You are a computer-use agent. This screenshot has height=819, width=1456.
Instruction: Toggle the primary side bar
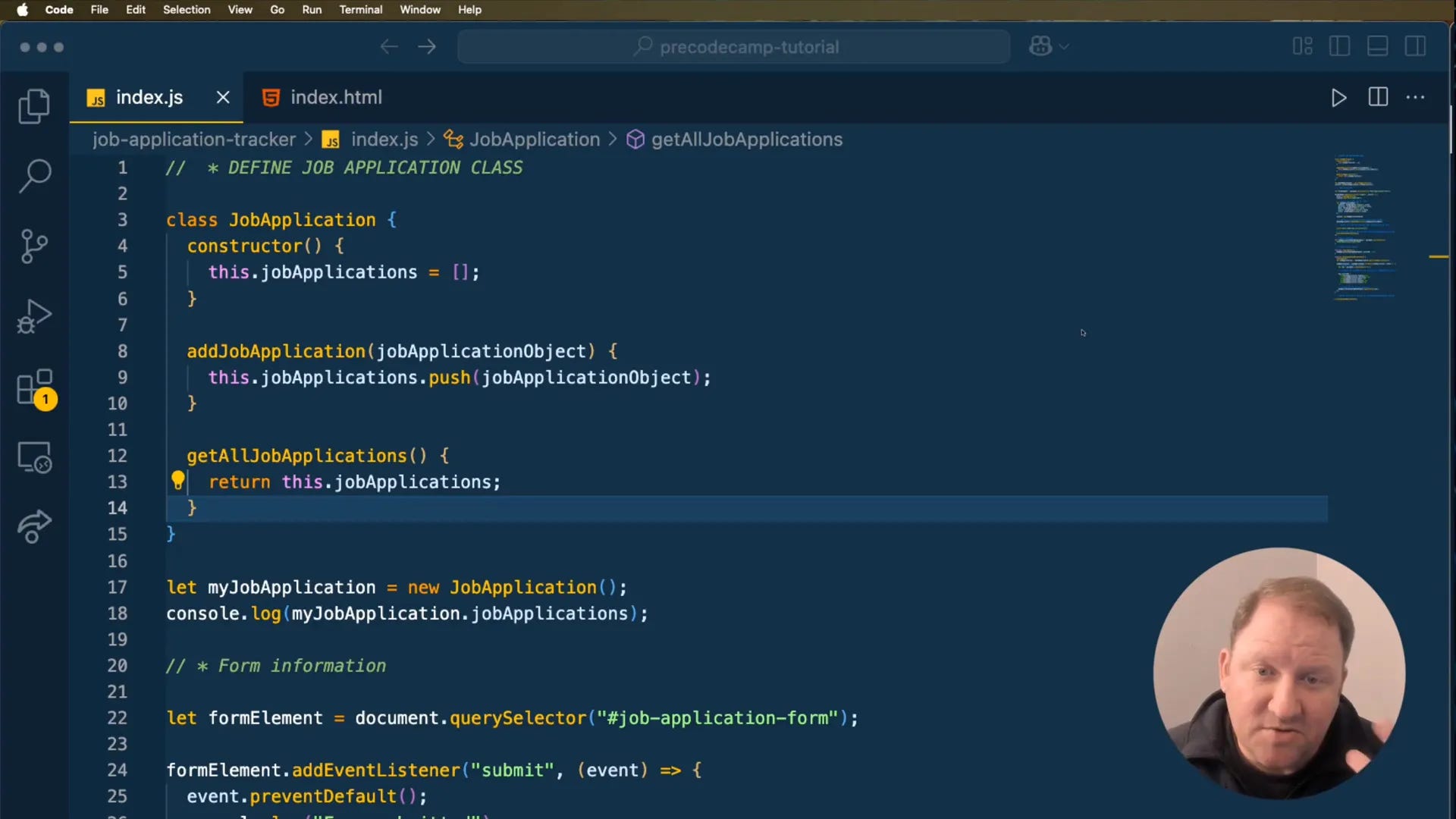1340,46
